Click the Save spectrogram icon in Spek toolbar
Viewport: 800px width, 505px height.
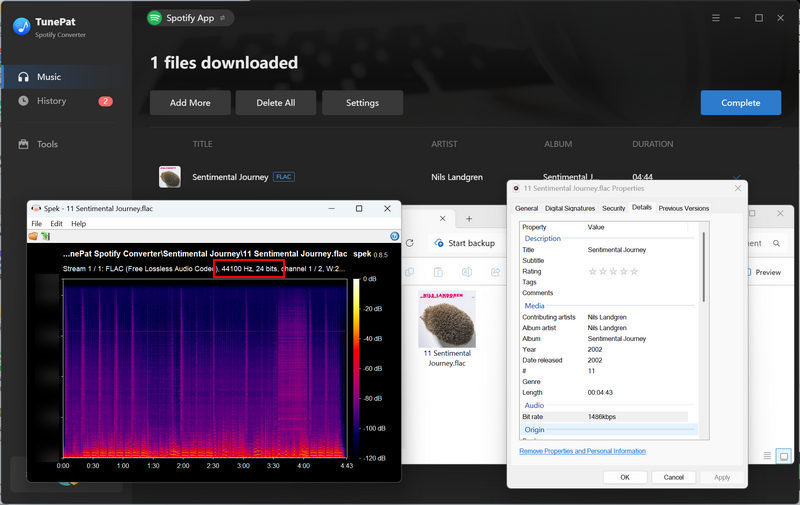coord(45,236)
